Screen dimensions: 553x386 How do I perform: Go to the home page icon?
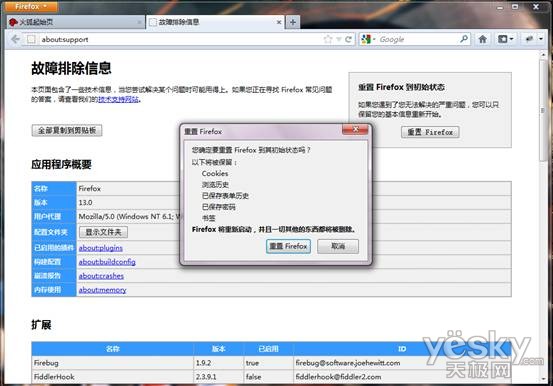pyautogui.click(x=483, y=39)
